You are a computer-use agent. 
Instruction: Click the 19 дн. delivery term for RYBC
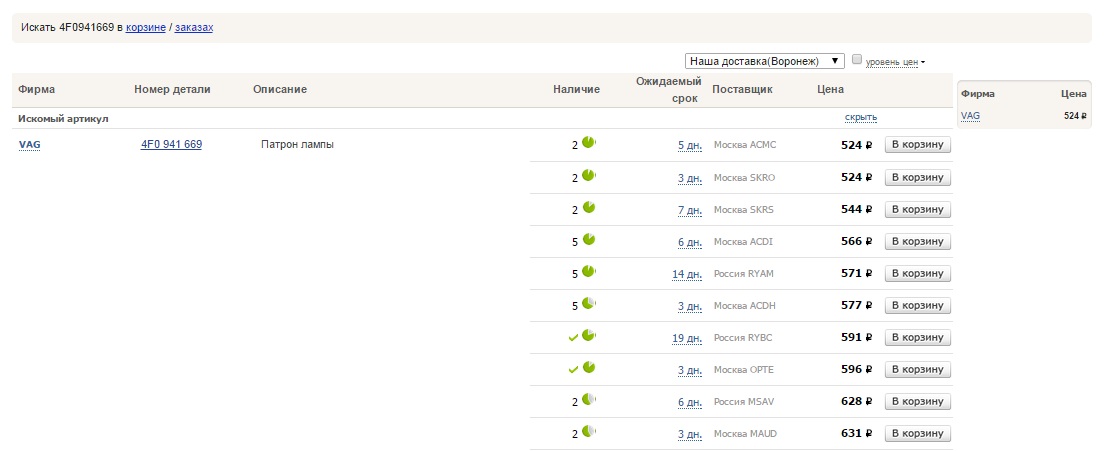coord(687,338)
